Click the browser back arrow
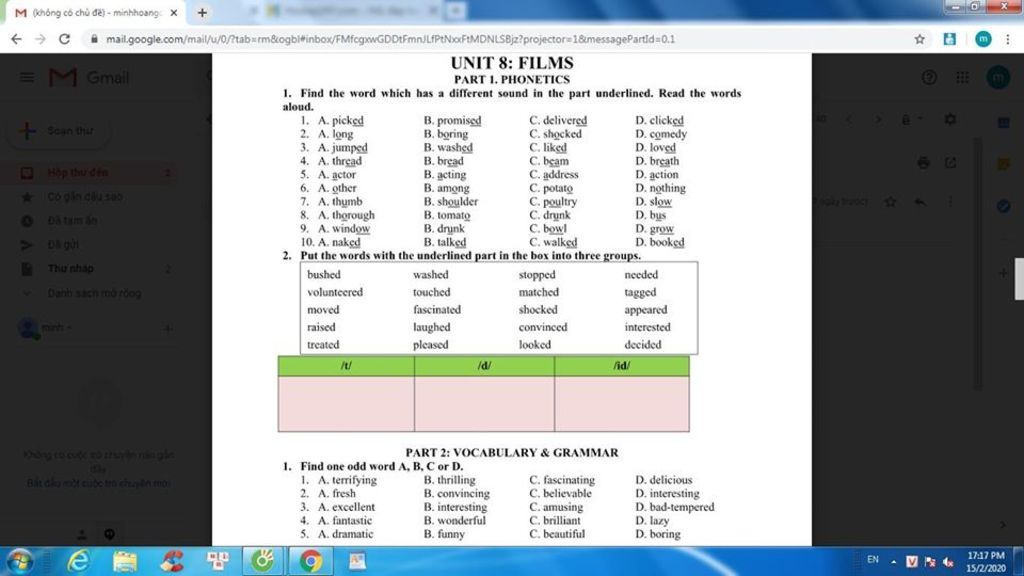The height and width of the screenshot is (576, 1024). 16,39
